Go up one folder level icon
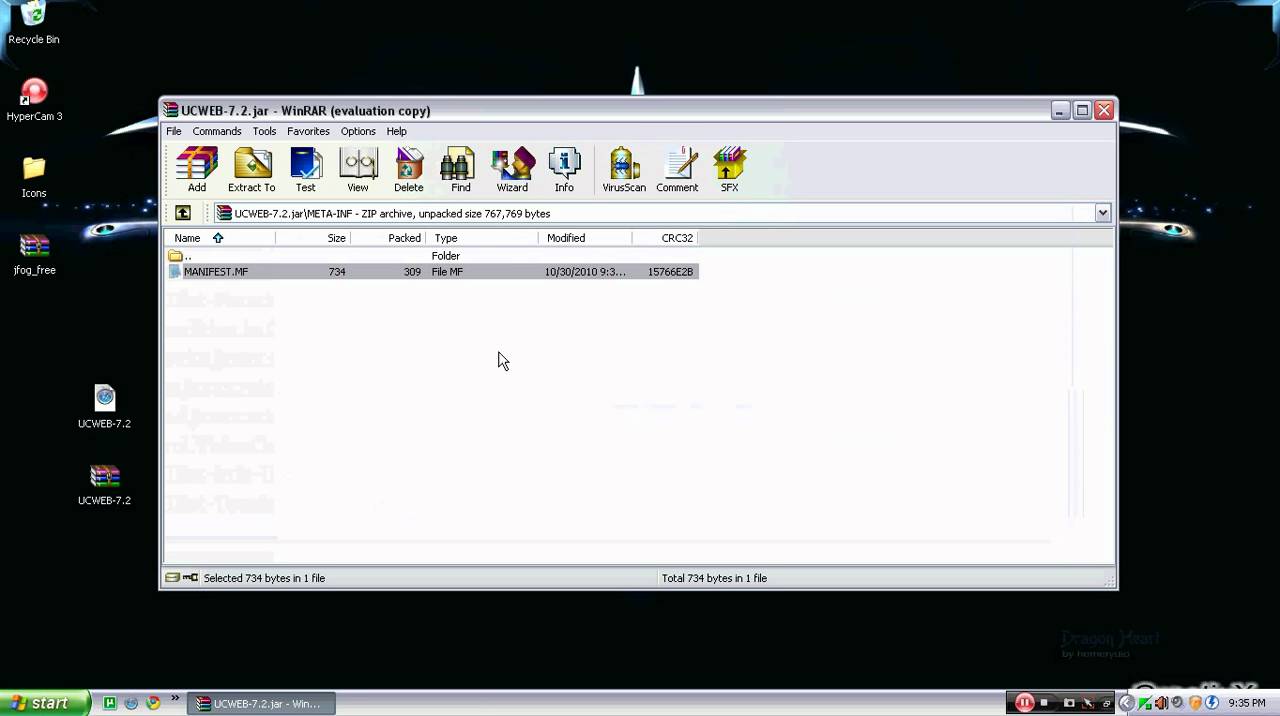Screen dimensions: 1280x716 click(x=183, y=213)
